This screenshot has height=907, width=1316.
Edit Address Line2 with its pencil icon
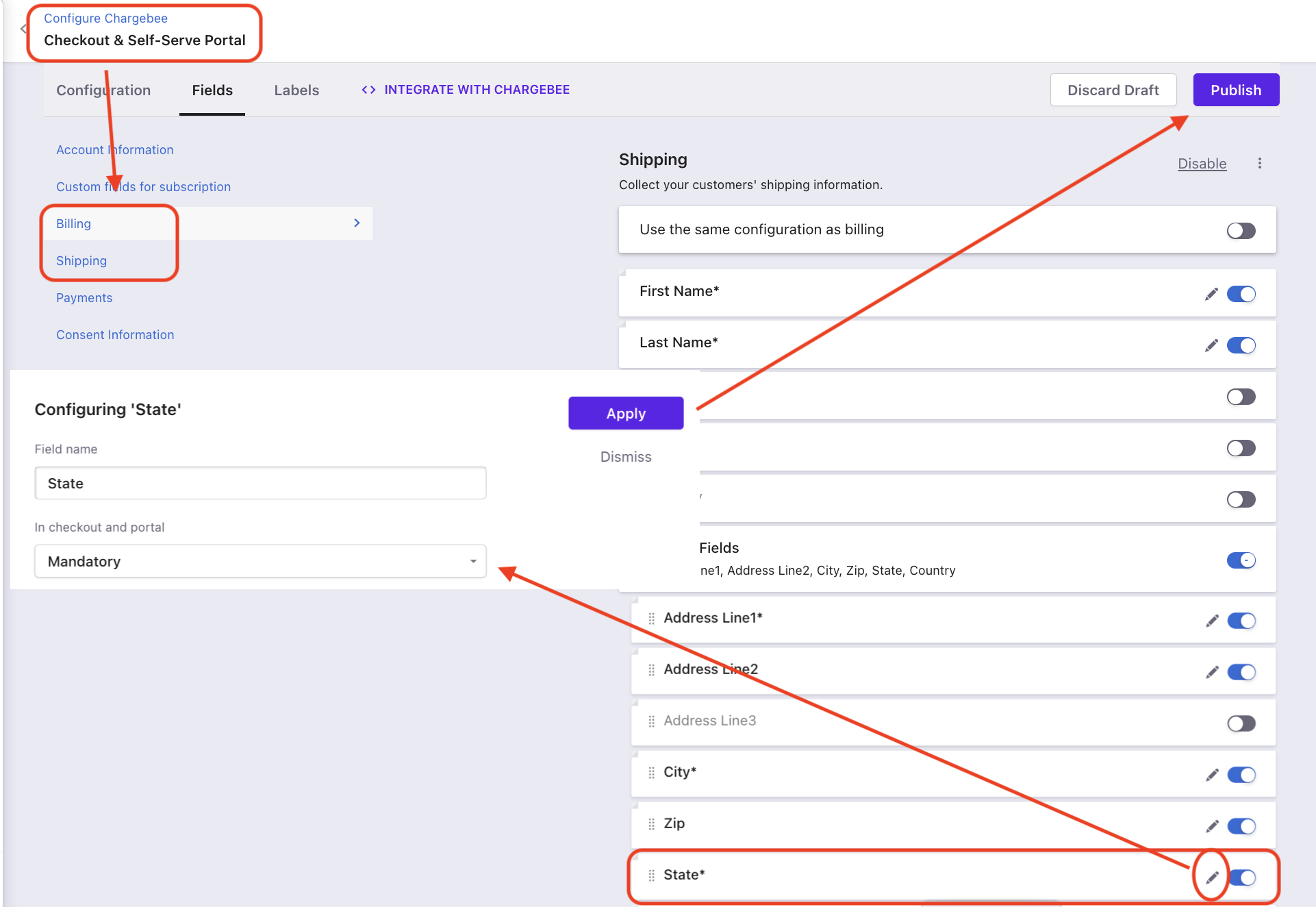coord(1212,672)
